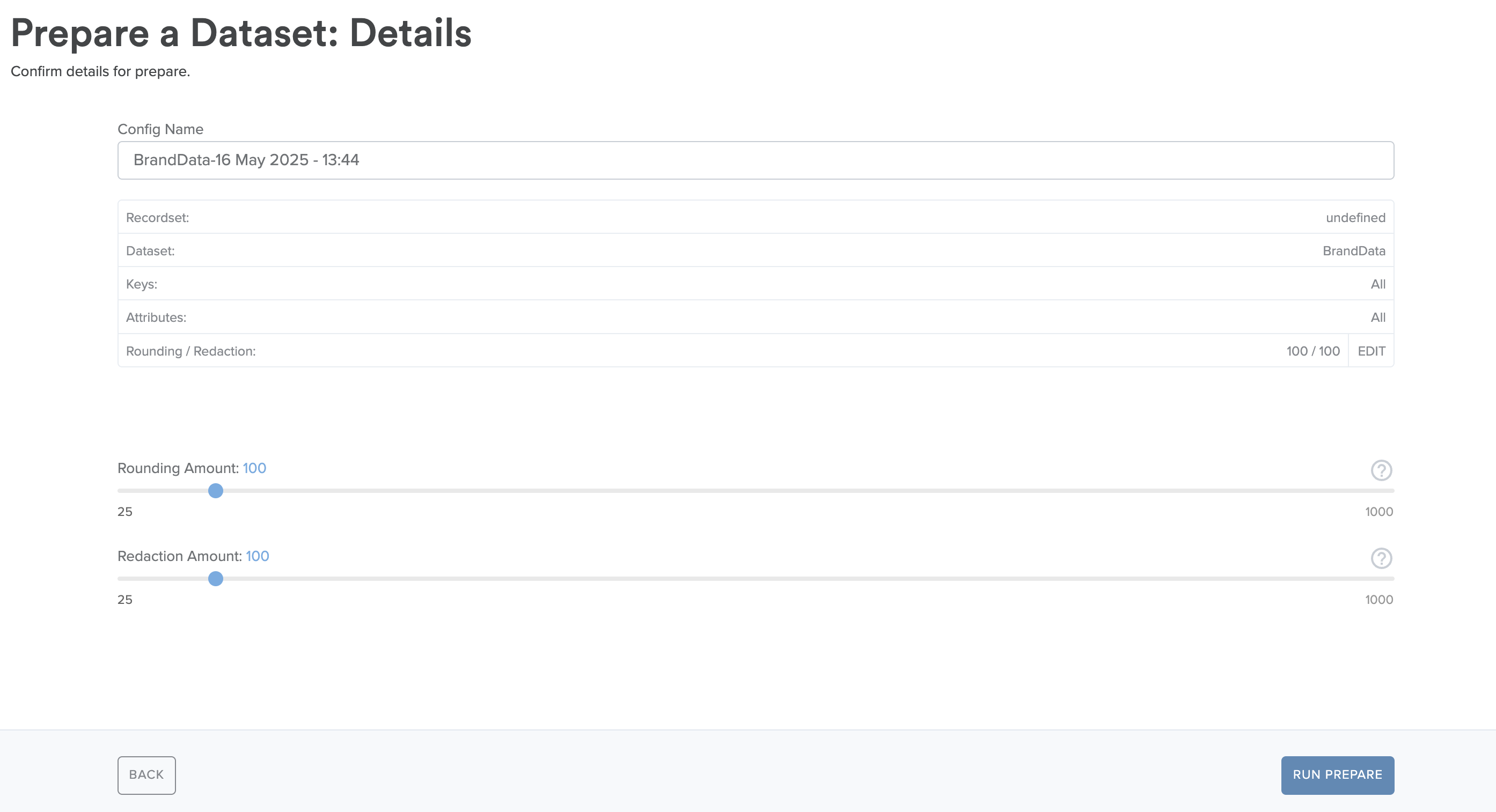Click the Attributes row showing All

tap(756, 318)
